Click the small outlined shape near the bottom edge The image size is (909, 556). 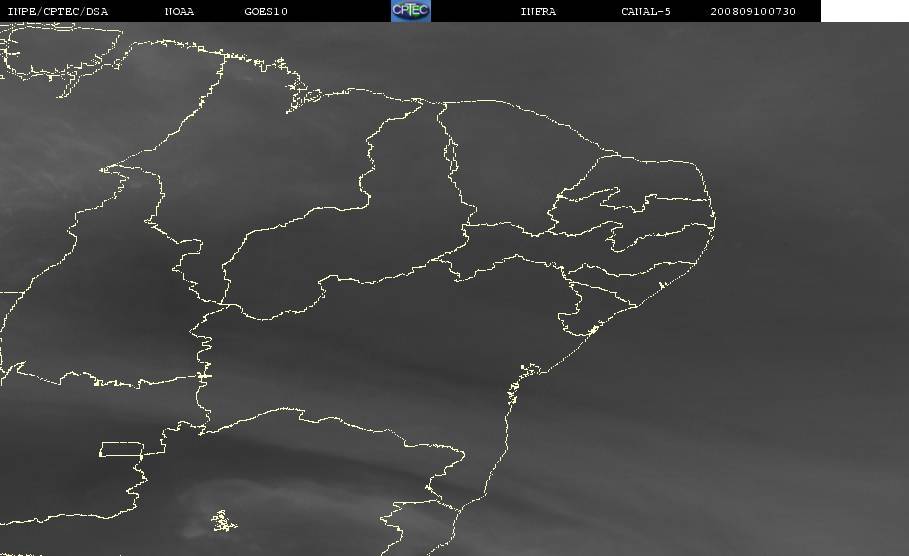224,521
